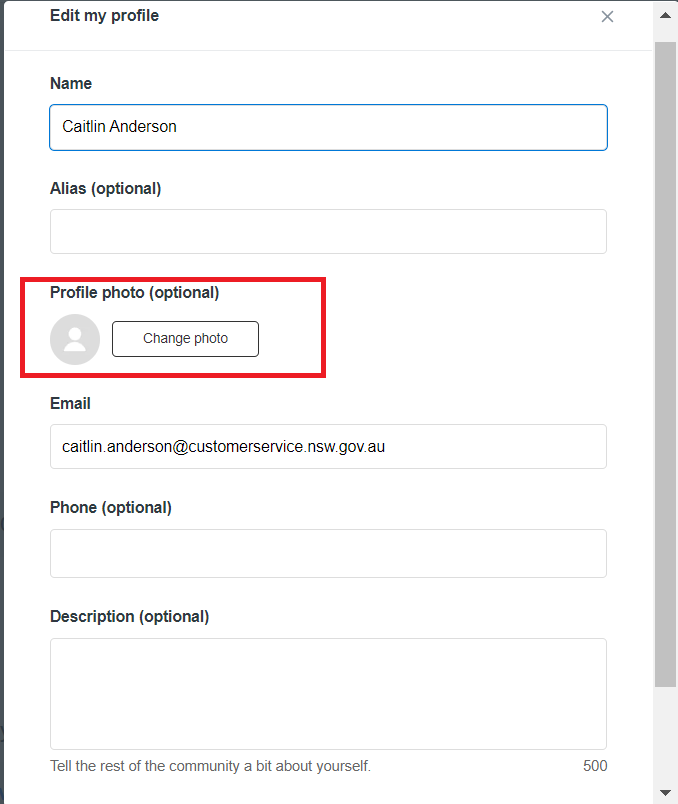The height and width of the screenshot is (804, 678).
Task: Click the Email label
Action: pyautogui.click(x=70, y=404)
